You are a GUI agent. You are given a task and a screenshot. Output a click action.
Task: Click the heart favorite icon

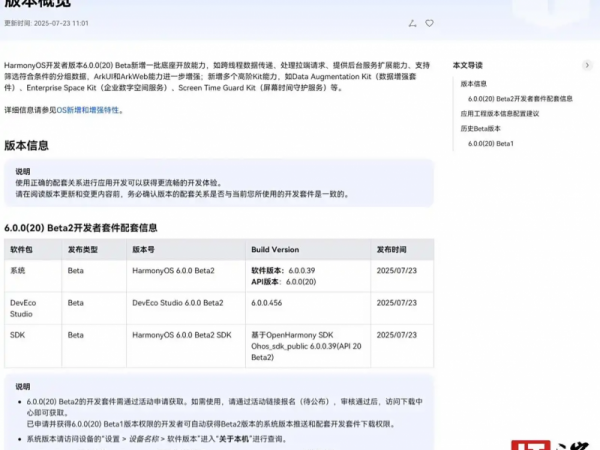coord(430,22)
